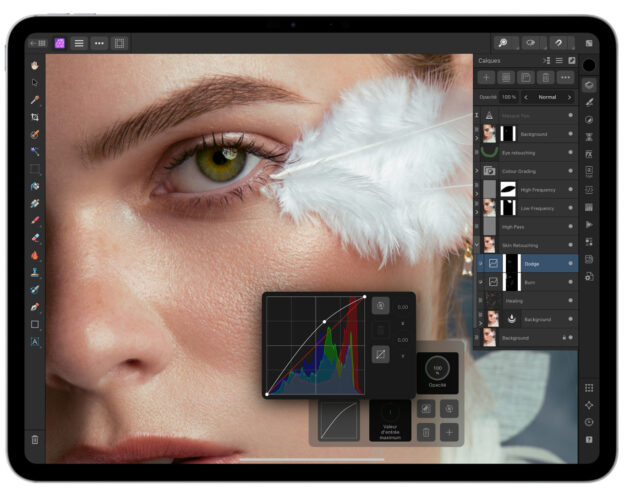Open the three-dots menu in top bar
The height and width of the screenshot is (492, 624).
click(99, 44)
